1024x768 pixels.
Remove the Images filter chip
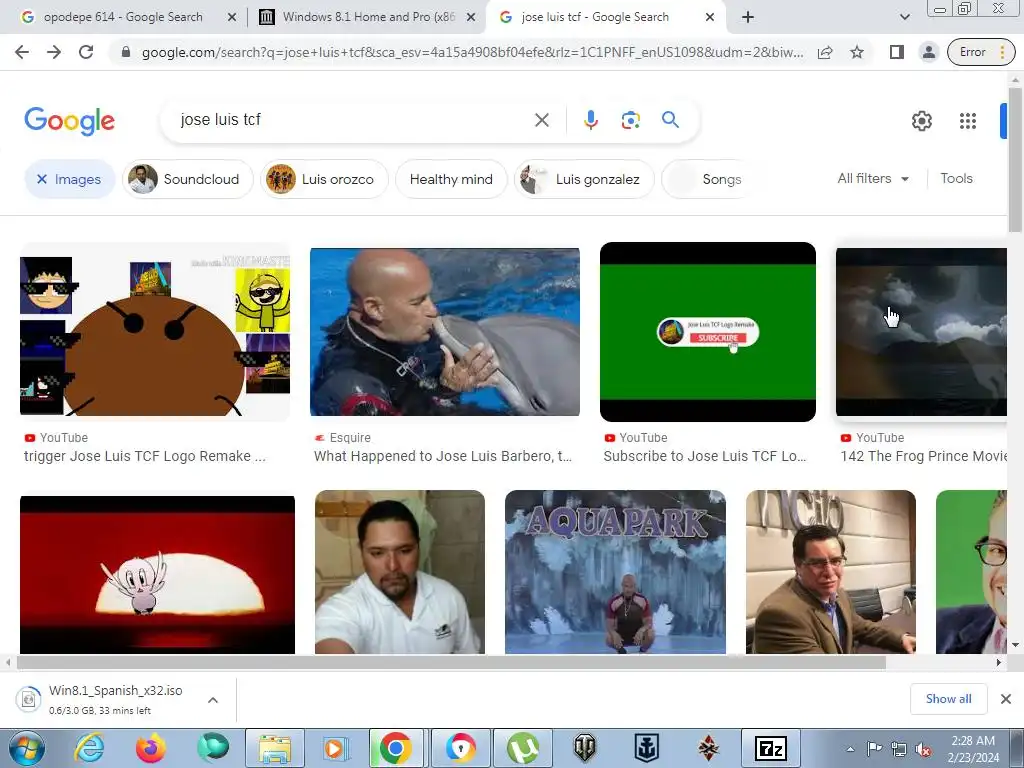click(x=70, y=179)
